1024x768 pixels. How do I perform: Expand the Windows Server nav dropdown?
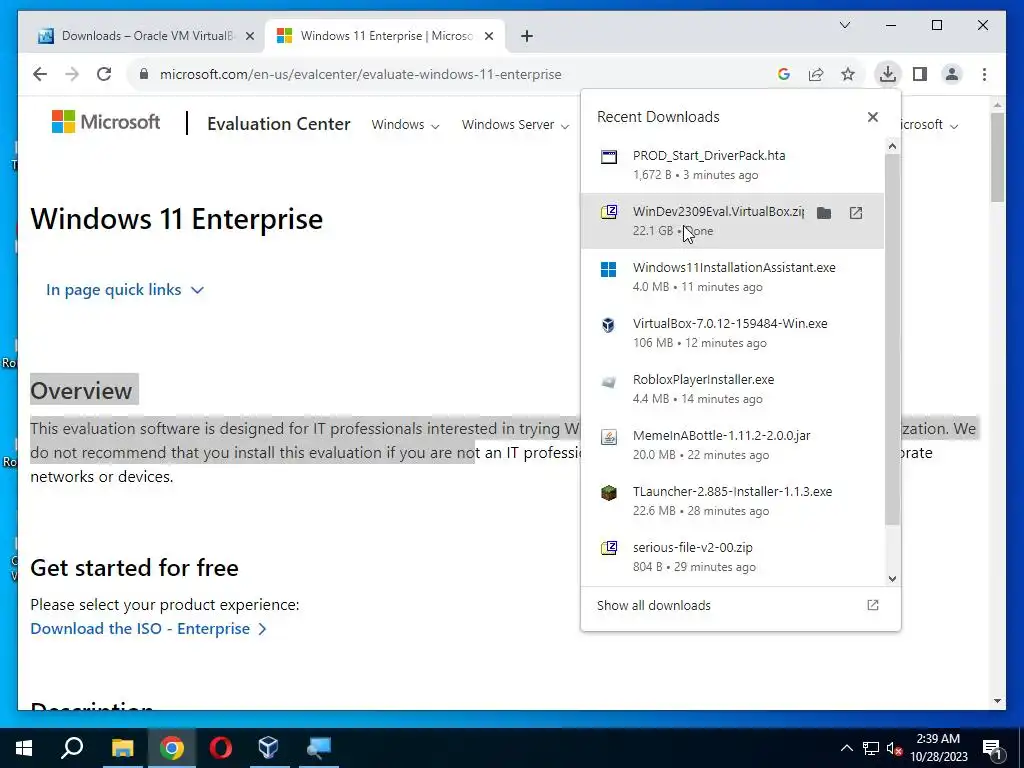[515, 125]
